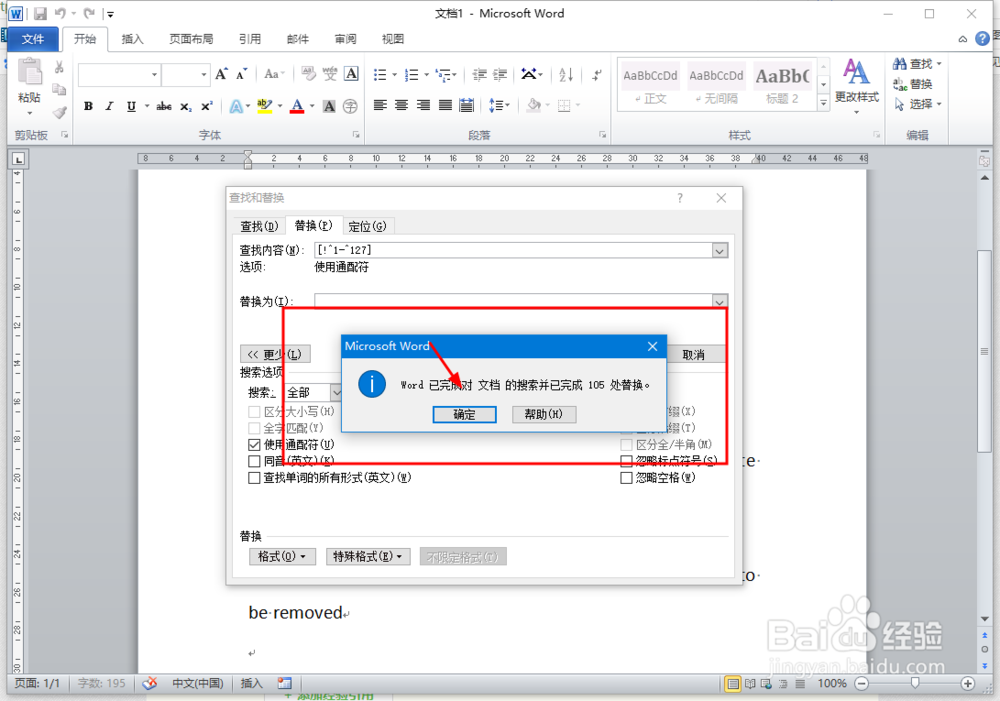Click the Replace with input field
The width and height of the screenshot is (1000, 701).
(x=513, y=301)
